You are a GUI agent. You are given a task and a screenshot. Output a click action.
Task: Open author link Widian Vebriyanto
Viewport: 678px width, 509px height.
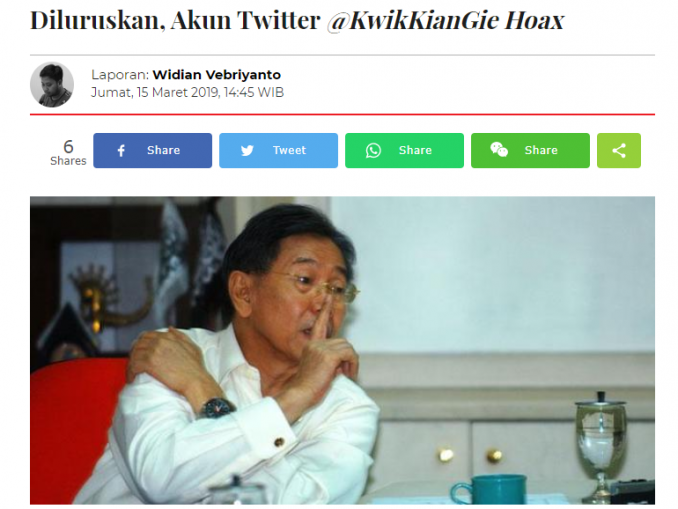point(217,75)
